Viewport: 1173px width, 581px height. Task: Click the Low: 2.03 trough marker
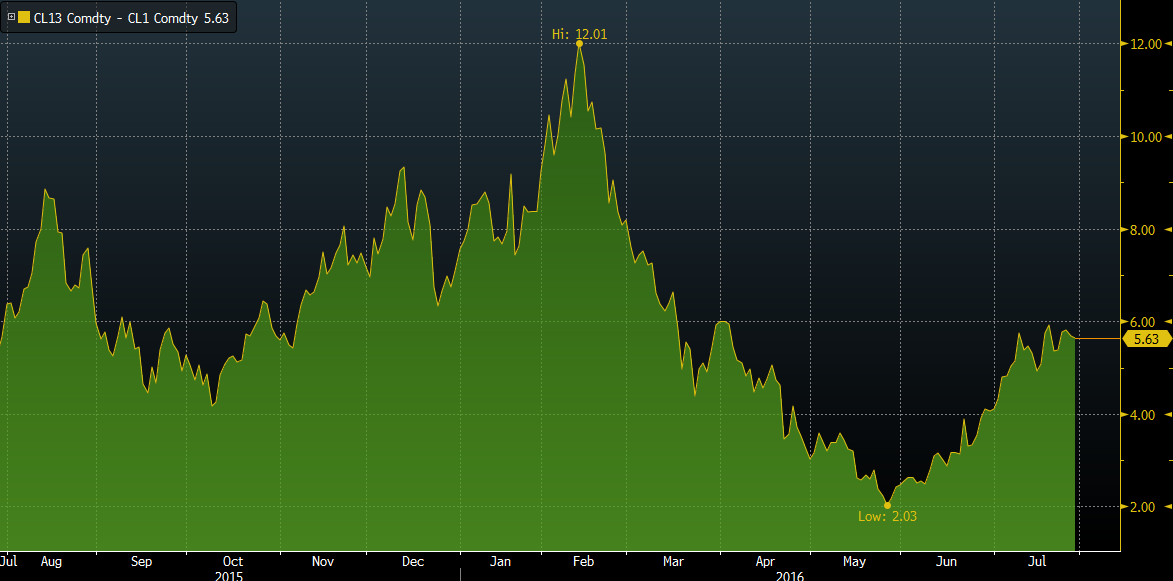[x=887, y=505]
